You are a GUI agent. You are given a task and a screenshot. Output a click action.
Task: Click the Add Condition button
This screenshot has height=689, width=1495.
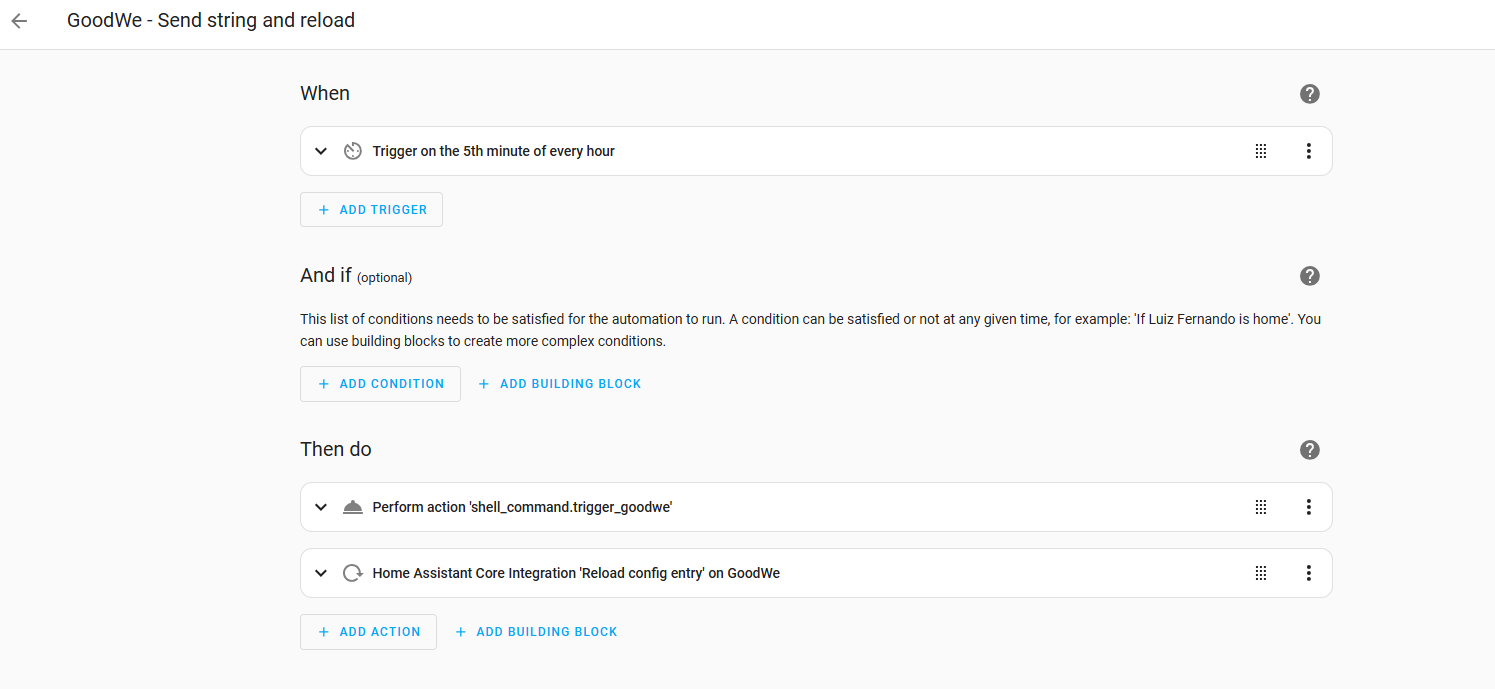[380, 384]
